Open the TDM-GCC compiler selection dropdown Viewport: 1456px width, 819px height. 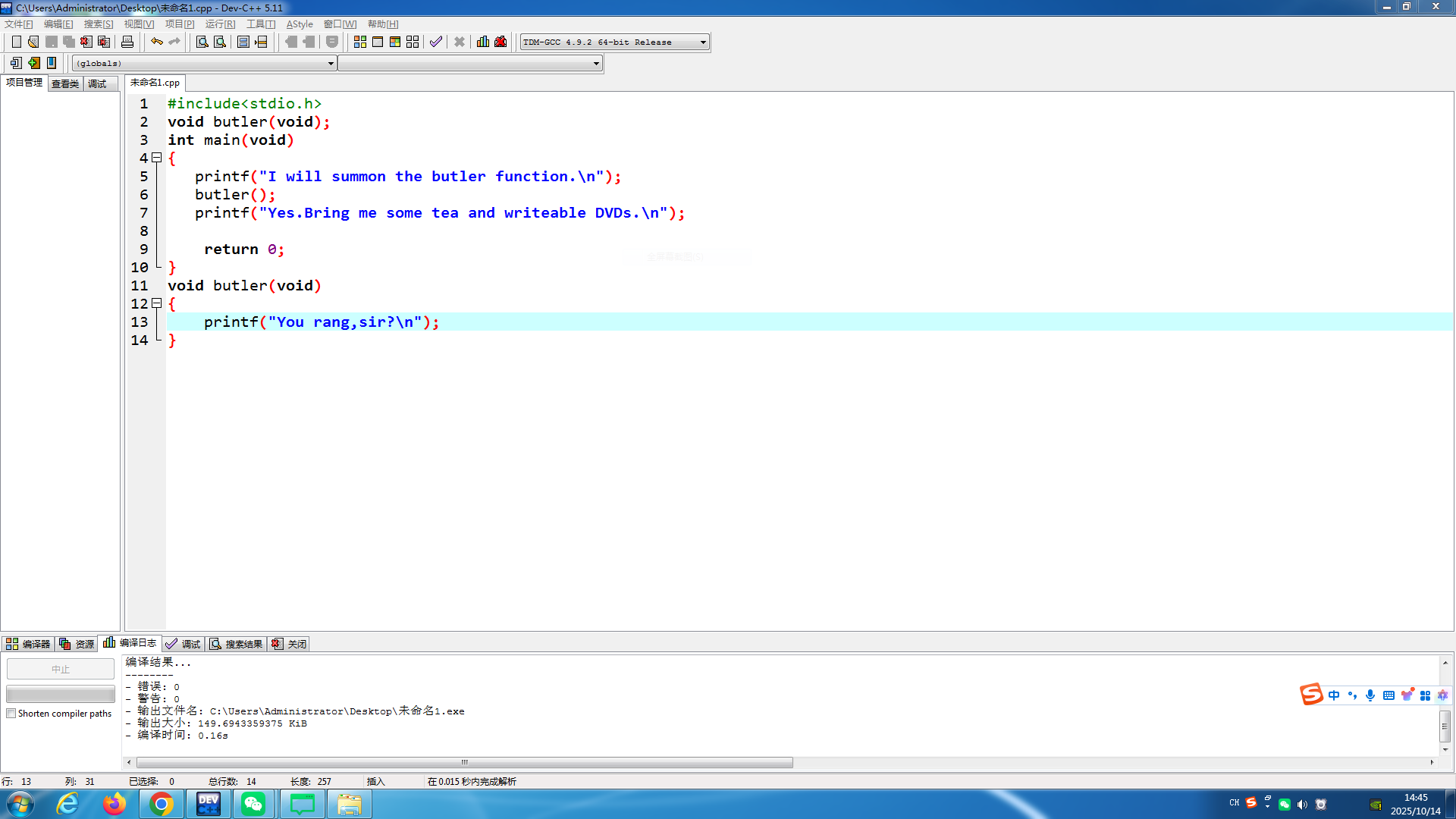pos(703,42)
